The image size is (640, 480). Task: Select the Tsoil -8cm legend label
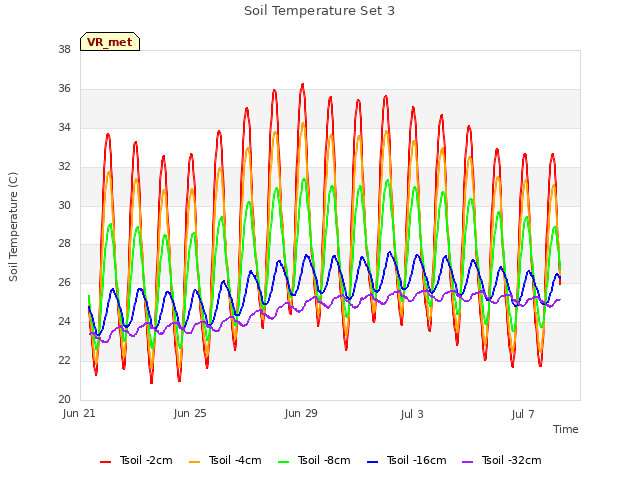(324, 460)
